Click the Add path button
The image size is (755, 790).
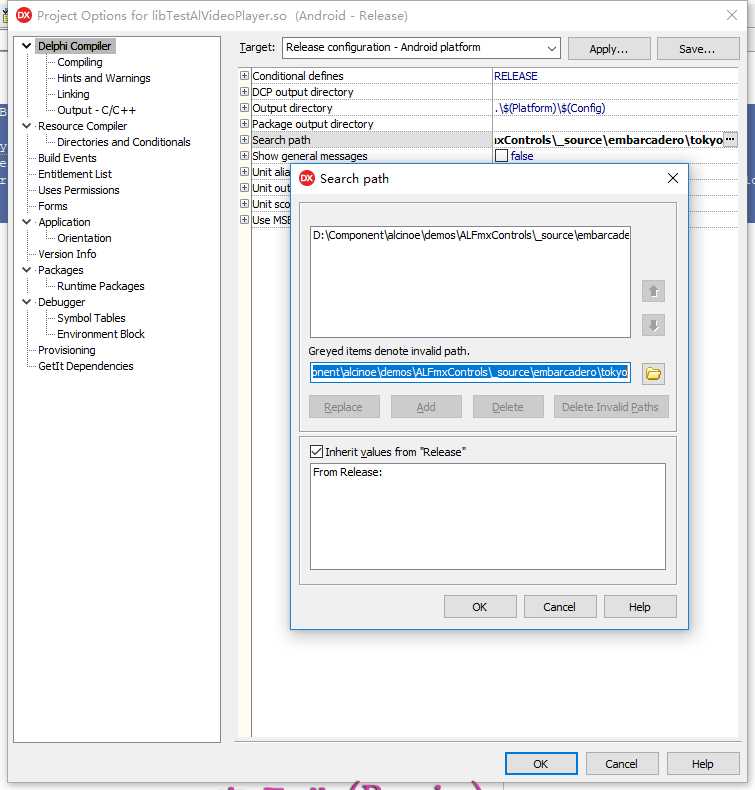tap(426, 407)
